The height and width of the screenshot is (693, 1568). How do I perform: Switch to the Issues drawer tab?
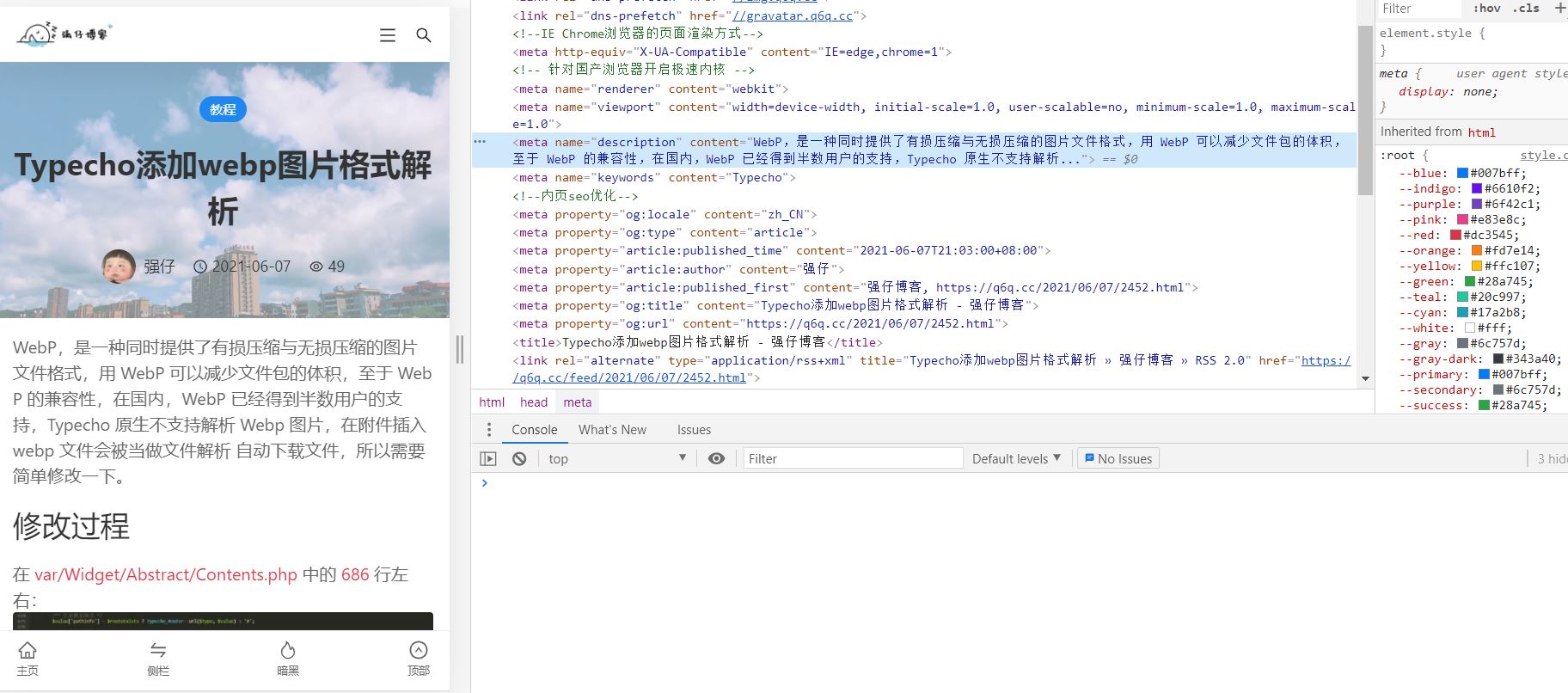[694, 430]
